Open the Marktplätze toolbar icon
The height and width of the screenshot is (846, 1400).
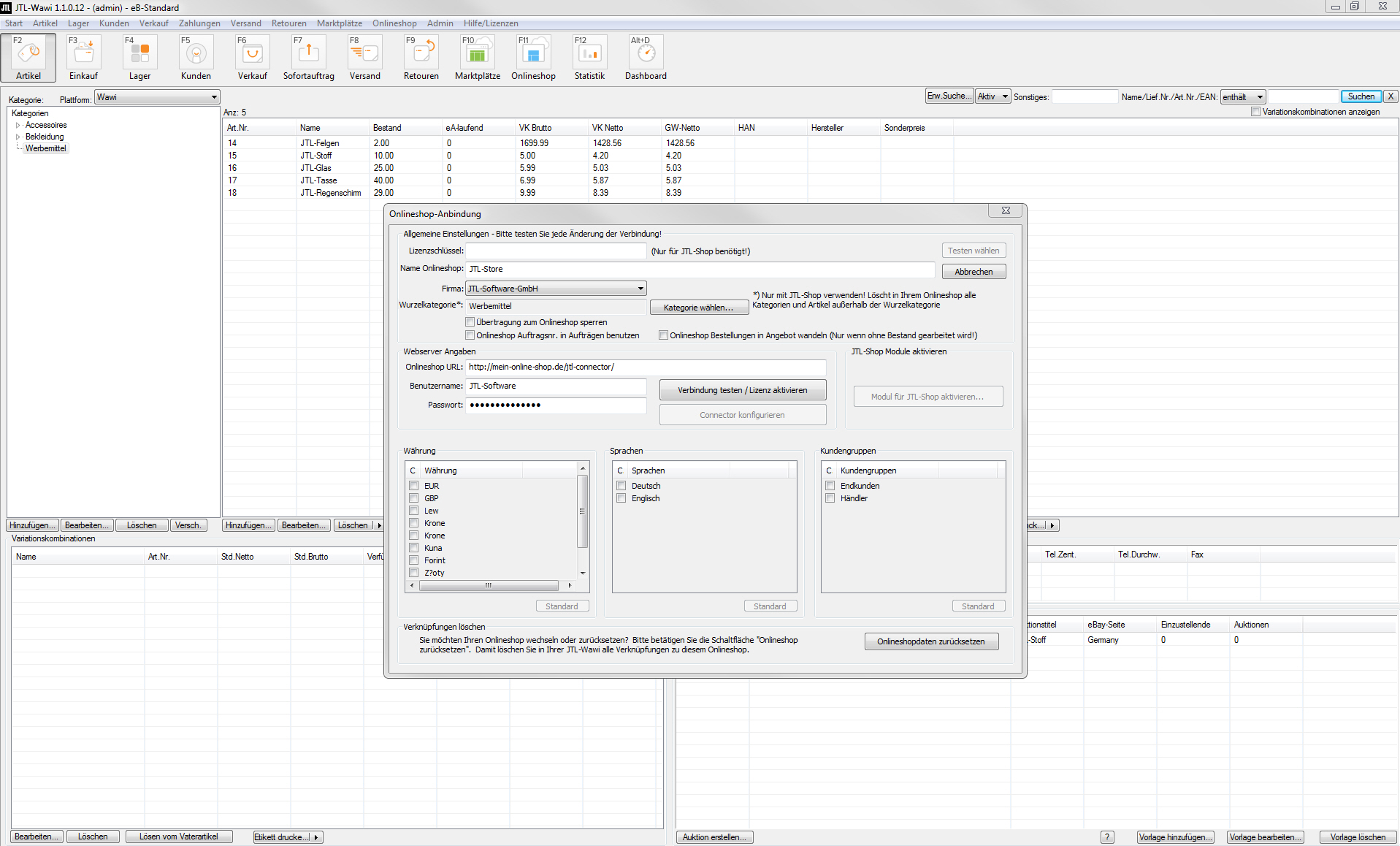pyautogui.click(x=477, y=57)
